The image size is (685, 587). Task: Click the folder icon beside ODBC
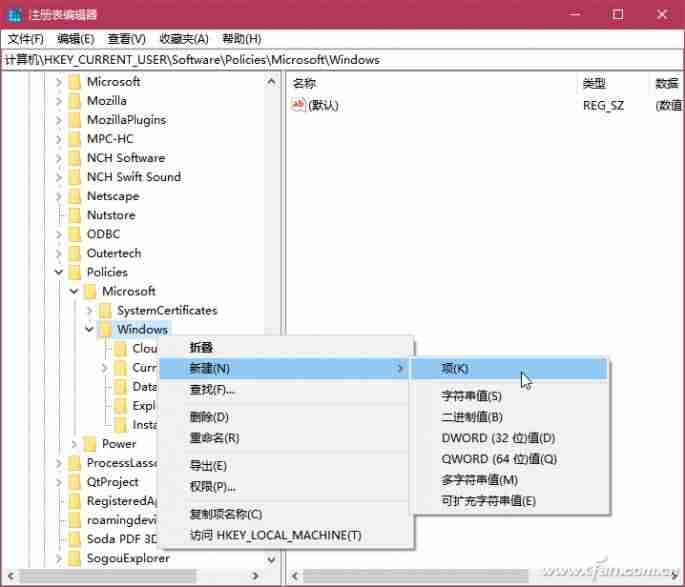pos(75,234)
